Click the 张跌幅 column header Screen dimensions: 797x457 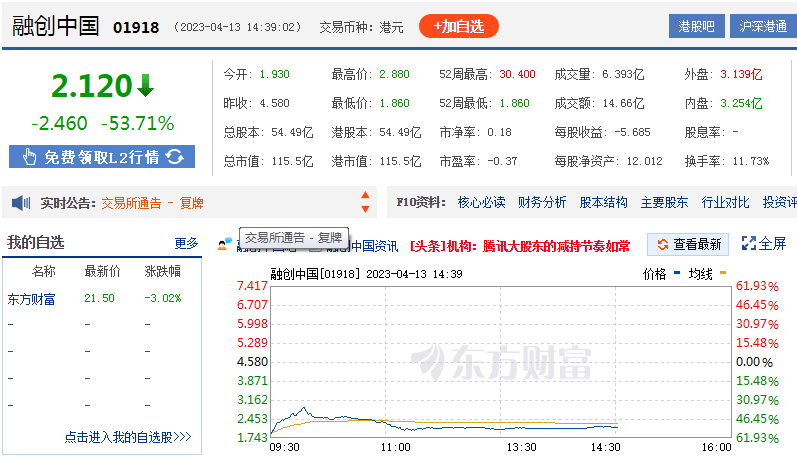pyautogui.click(x=163, y=271)
